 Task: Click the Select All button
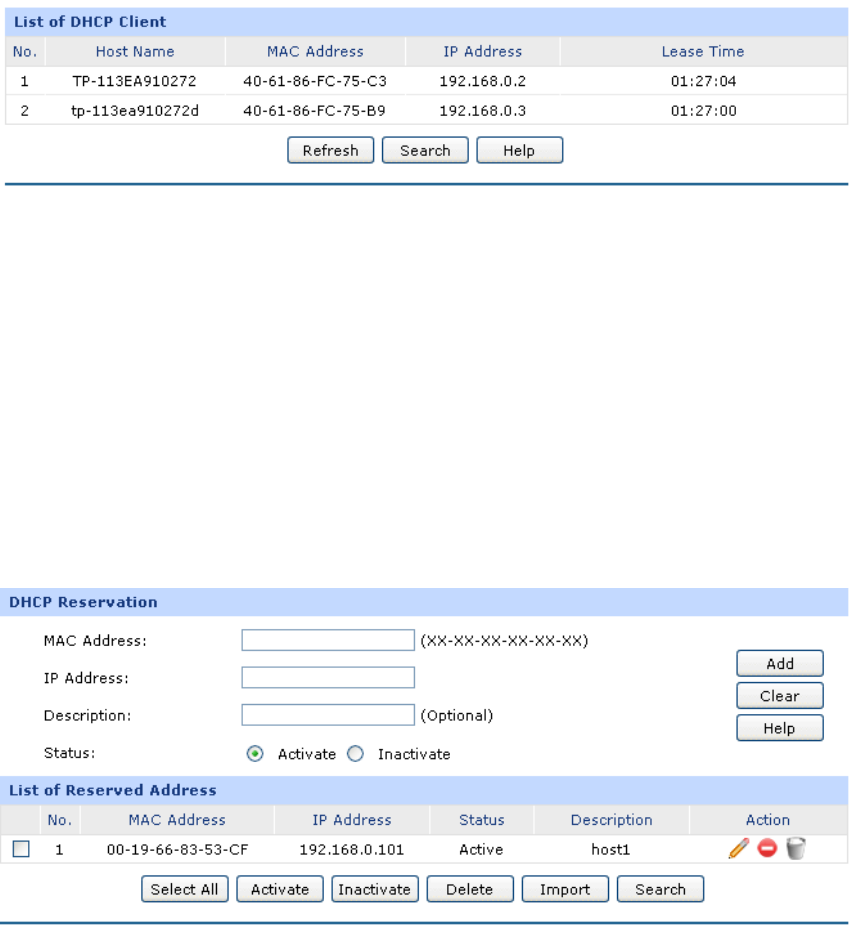click(x=185, y=889)
